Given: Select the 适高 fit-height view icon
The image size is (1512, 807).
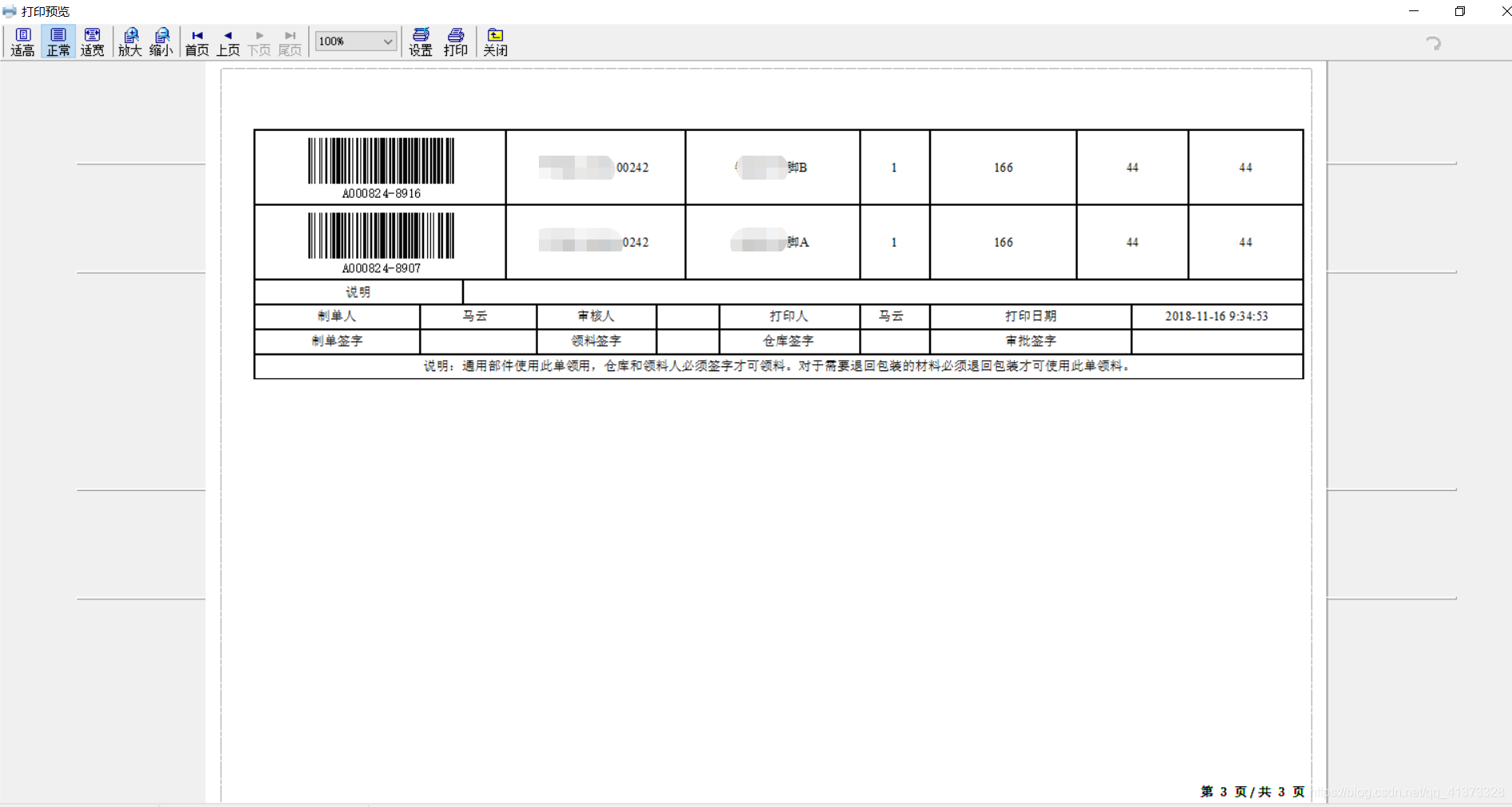Looking at the screenshot, I should pyautogui.click(x=22, y=42).
